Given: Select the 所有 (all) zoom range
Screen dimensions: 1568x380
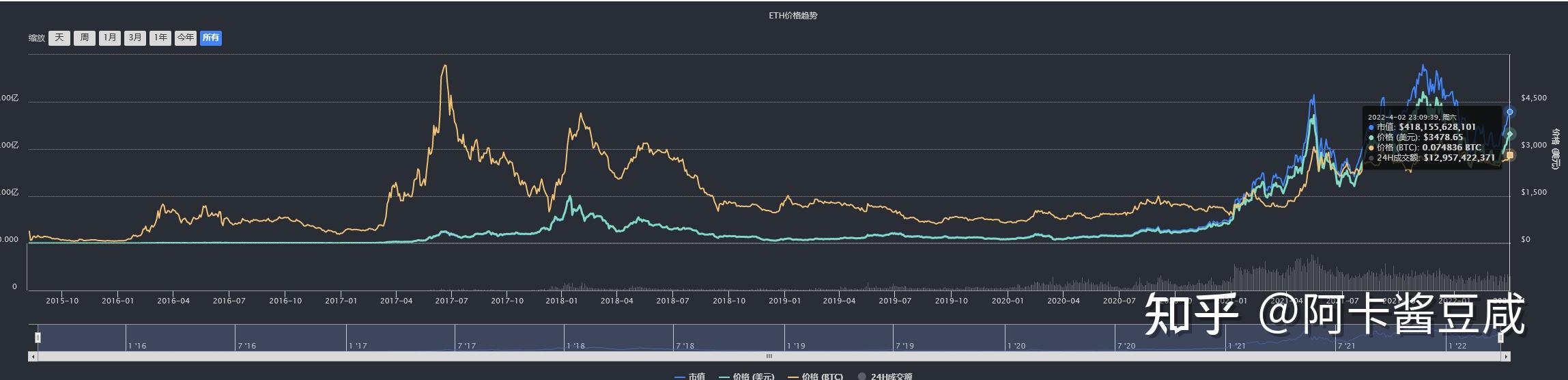Looking at the screenshot, I should tap(211, 38).
